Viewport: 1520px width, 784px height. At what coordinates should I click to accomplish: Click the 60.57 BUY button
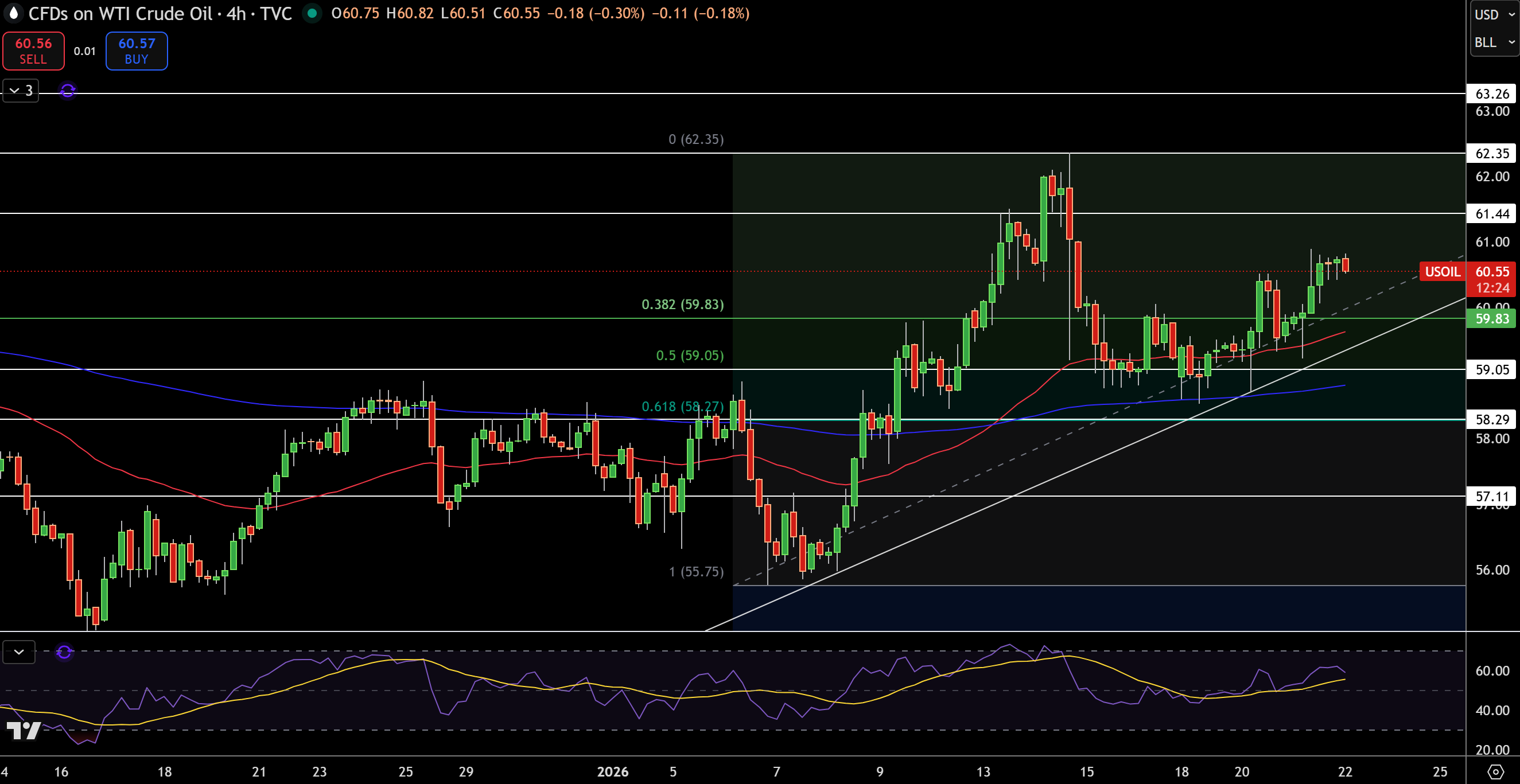point(137,50)
